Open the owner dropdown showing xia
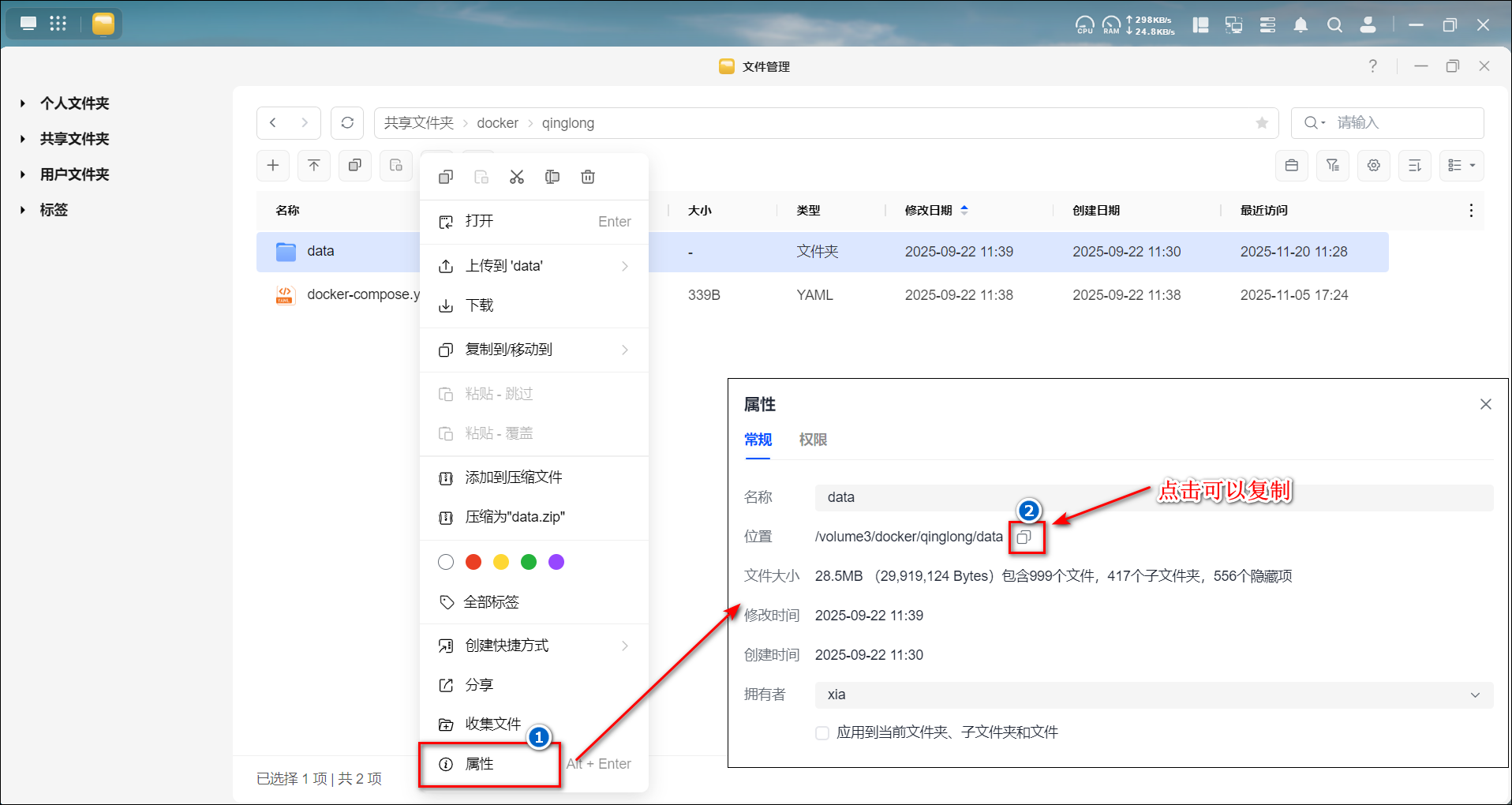The width and height of the screenshot is (1512, 805). 1154,695
